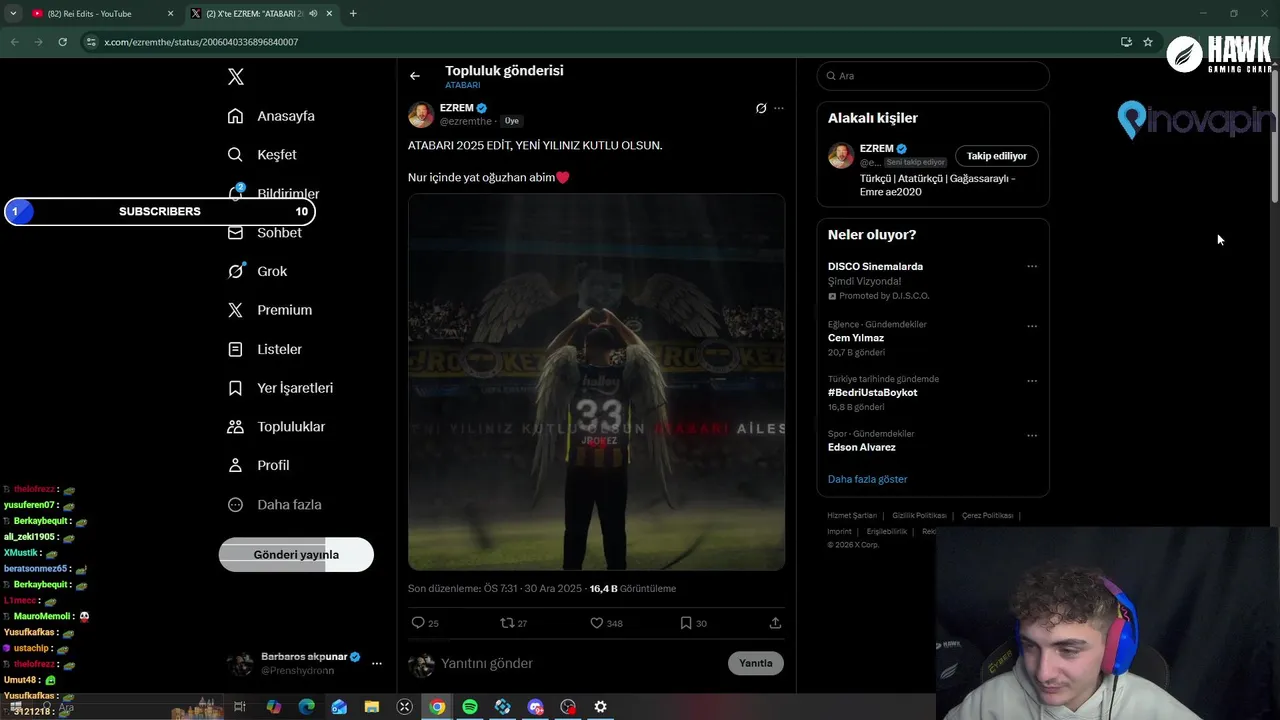
Task: Open Bildirimler notifications
Action: (x=274, y=193)
